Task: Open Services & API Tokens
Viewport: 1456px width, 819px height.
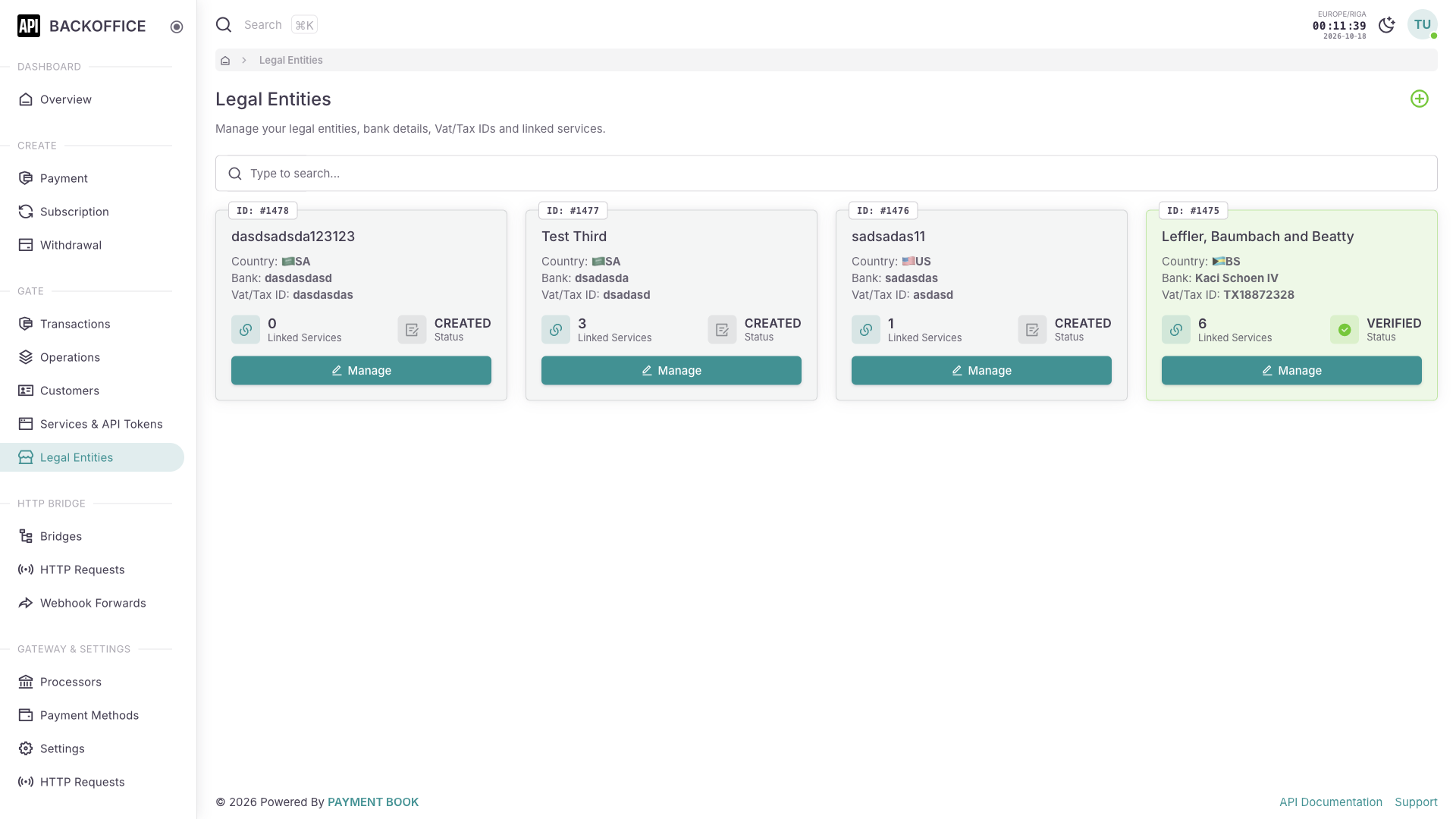Action: (92, 424)
